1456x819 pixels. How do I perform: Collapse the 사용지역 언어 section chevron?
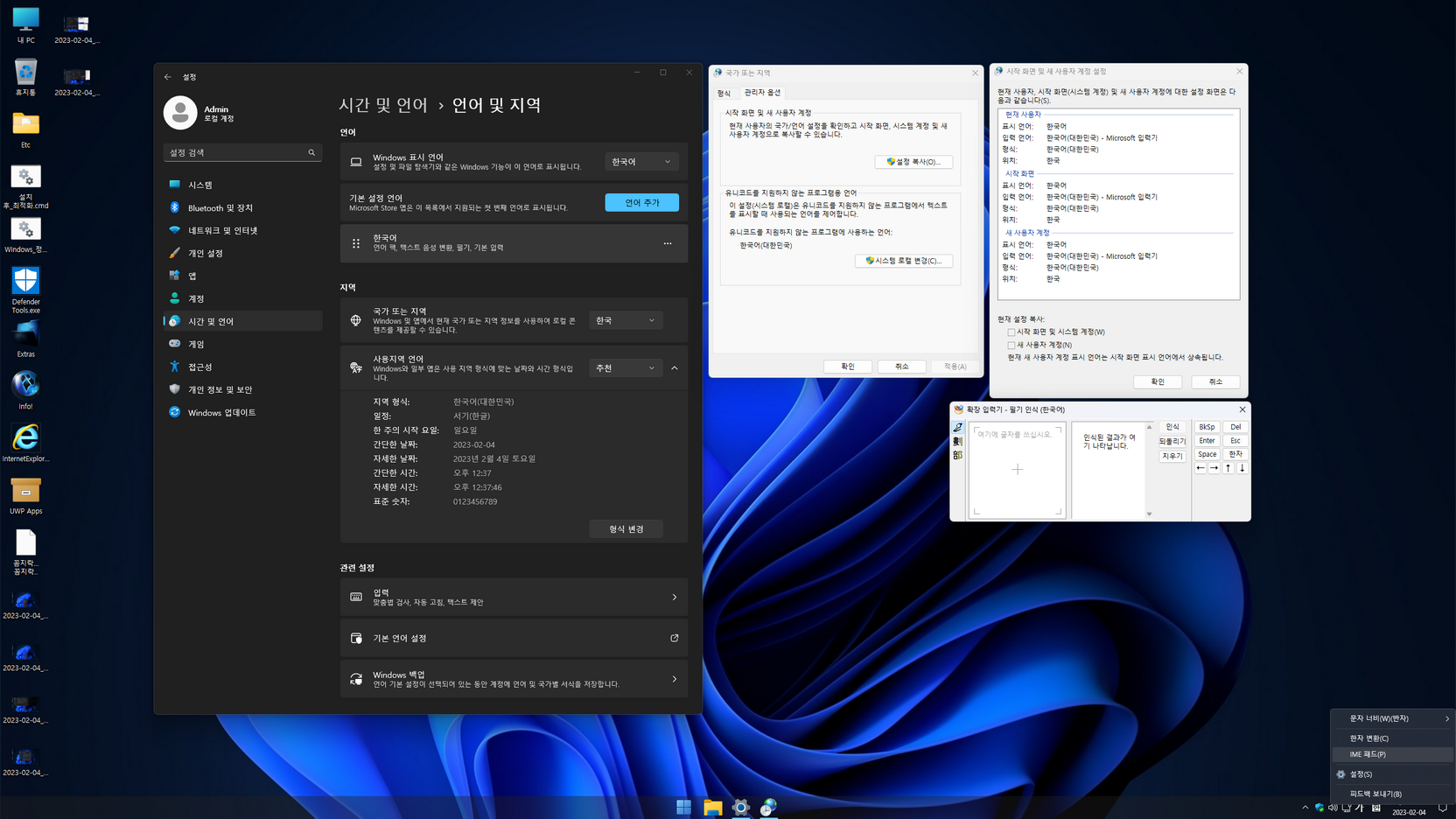(675, 368)
